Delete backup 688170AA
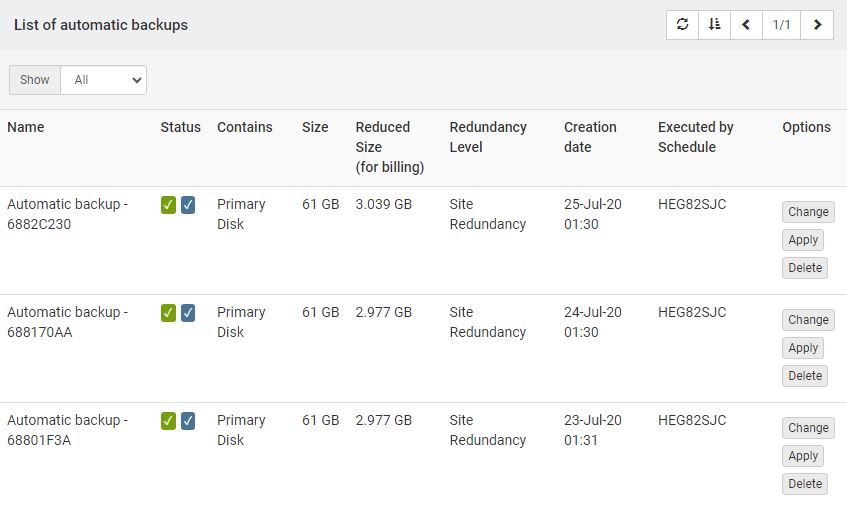This screenshot has height=510, width=847. coord(805,376)
